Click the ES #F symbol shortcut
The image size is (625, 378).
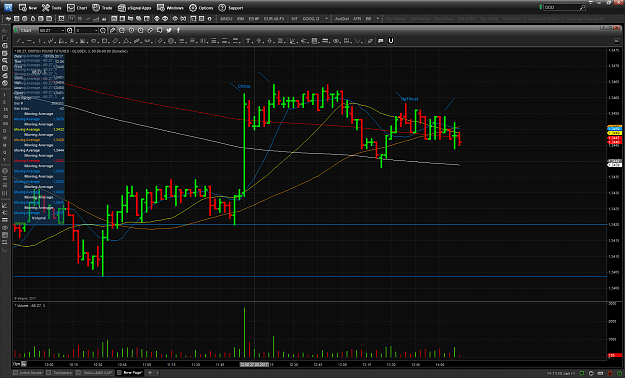(254, 19)
